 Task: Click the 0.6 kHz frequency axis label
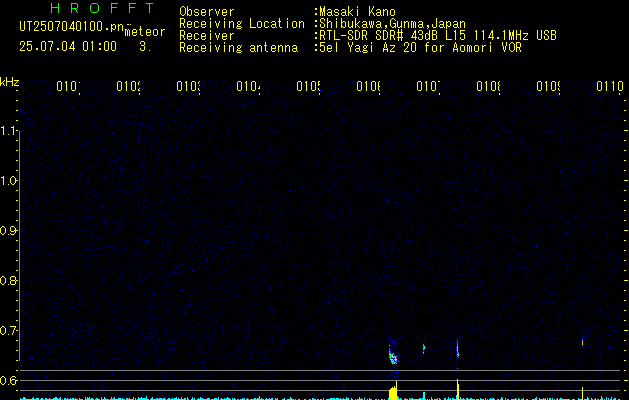pyautogui.click(x=9, y=380)
